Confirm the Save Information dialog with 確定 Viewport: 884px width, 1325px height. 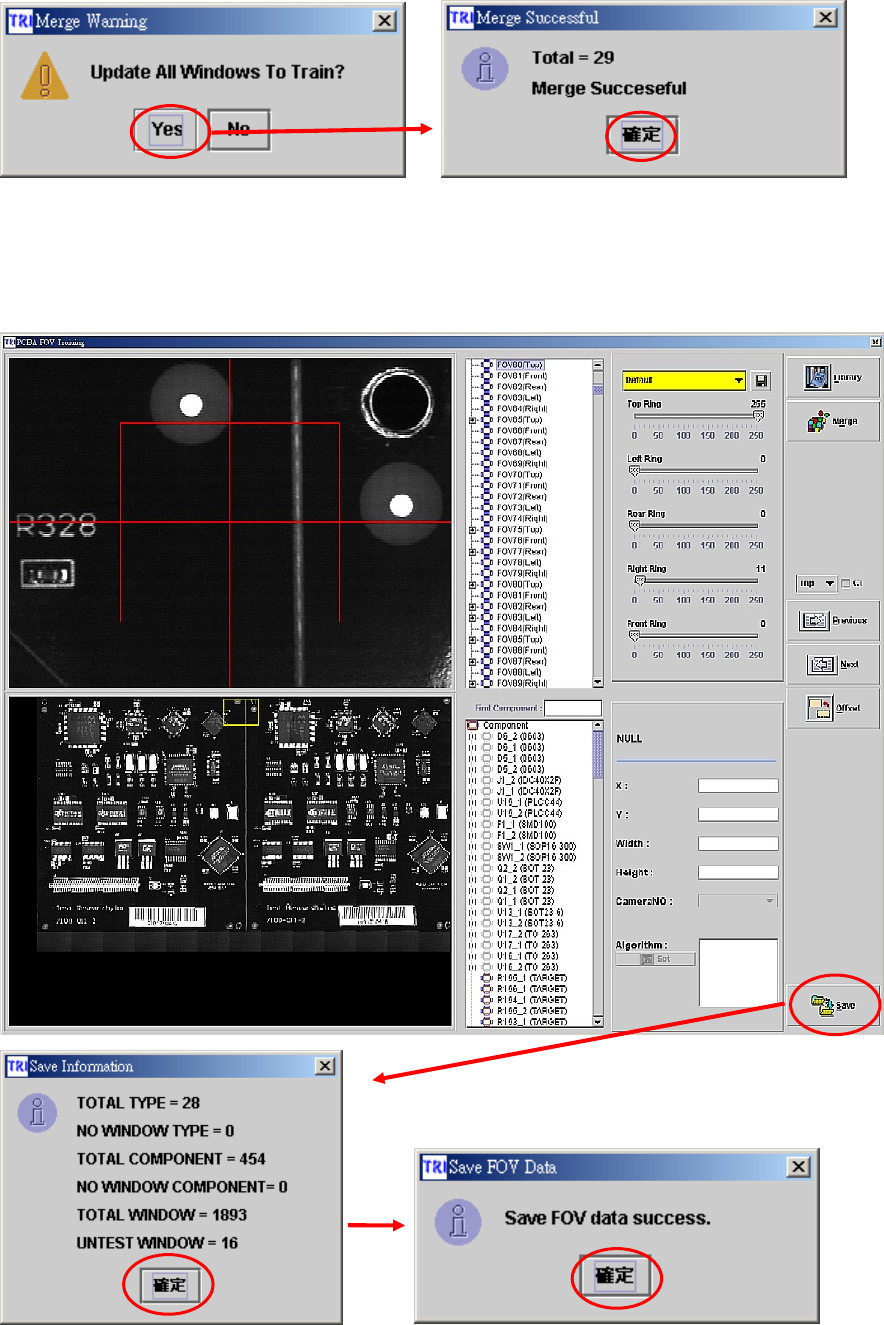[169, 1285]
